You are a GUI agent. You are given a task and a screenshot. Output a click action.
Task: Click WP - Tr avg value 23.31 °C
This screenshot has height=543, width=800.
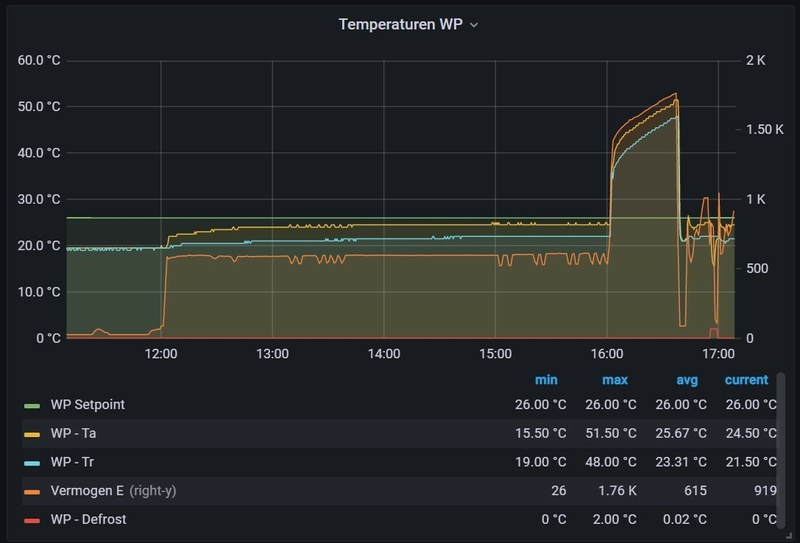[x=681, y=462]
